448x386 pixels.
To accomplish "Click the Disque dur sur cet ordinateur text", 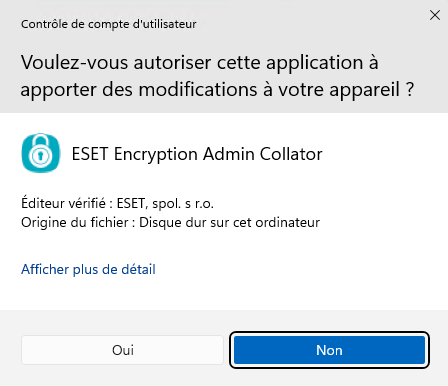I will pos(229,222).
